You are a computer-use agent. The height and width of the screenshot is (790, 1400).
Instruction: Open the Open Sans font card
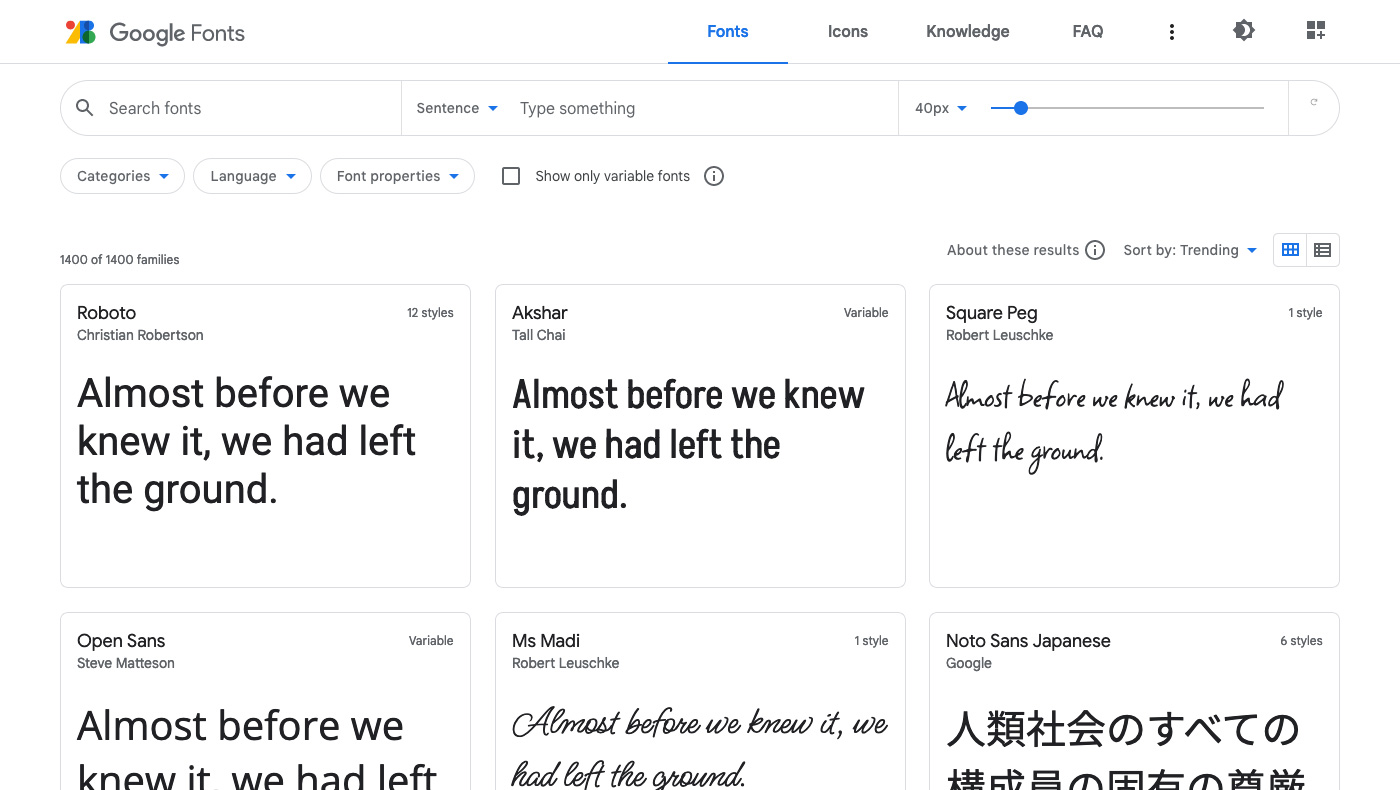coord(265,701)
